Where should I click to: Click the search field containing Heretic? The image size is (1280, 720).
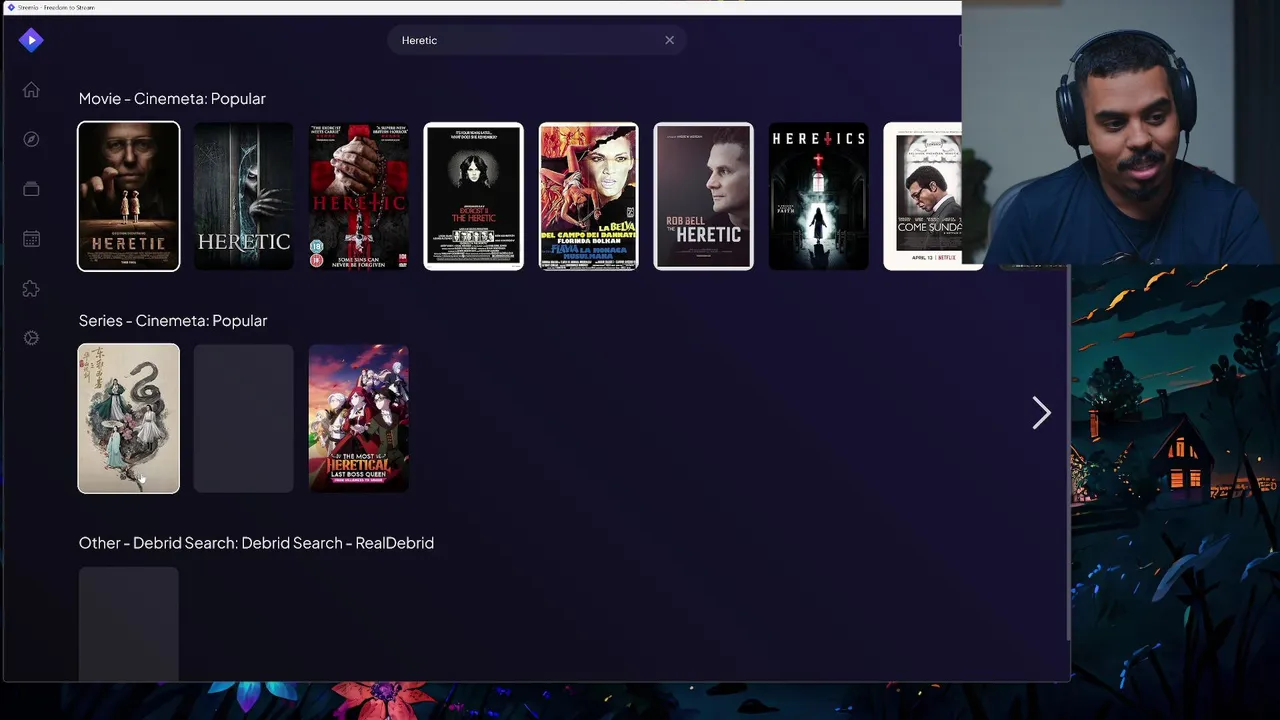[537, 40]
